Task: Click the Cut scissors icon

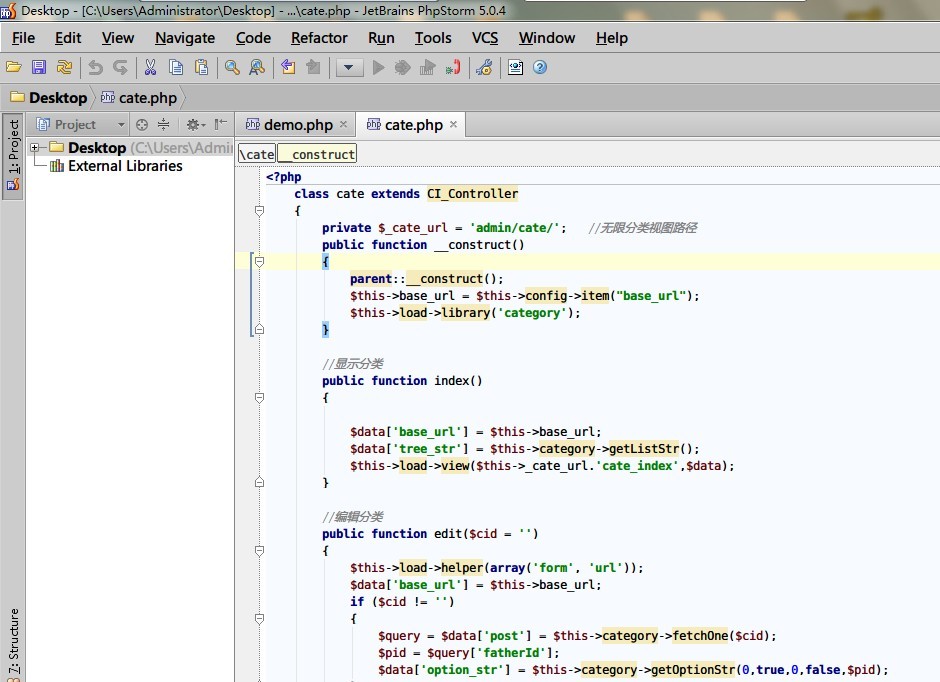Action: [150, 68]
